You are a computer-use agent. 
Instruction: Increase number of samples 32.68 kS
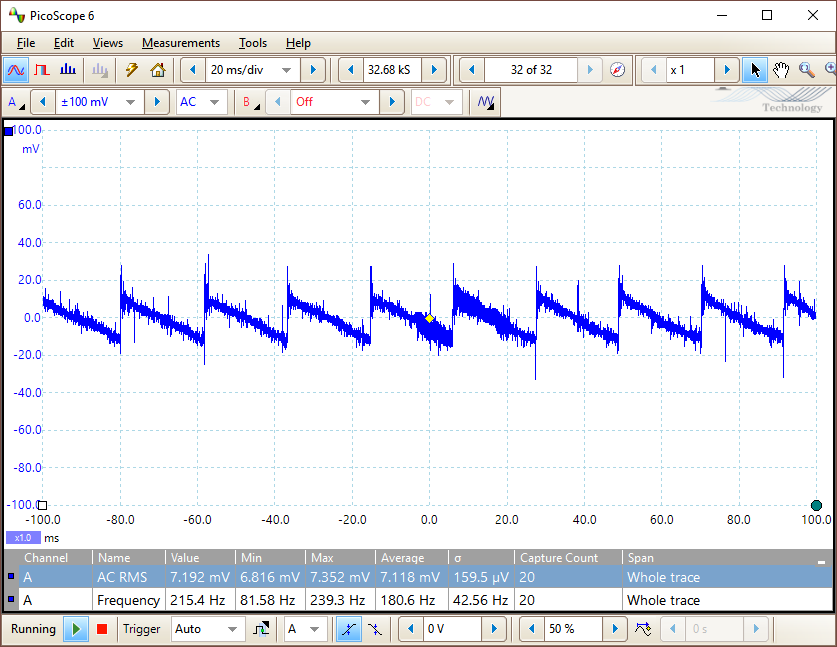point(434,70)
